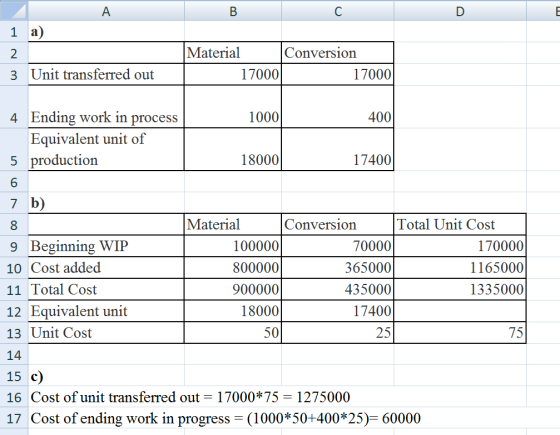Select row 6 header
560x435 pixels.
(x=14, y=182)
